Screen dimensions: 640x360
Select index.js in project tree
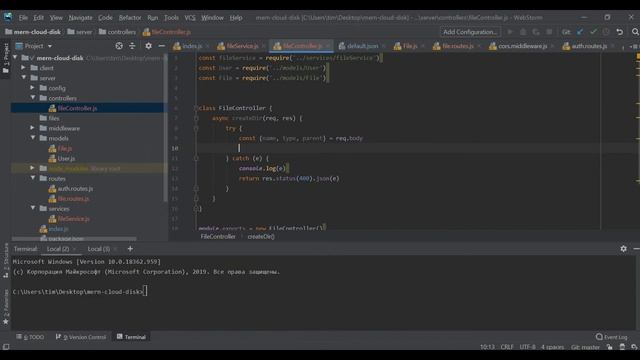click(58, 229)
